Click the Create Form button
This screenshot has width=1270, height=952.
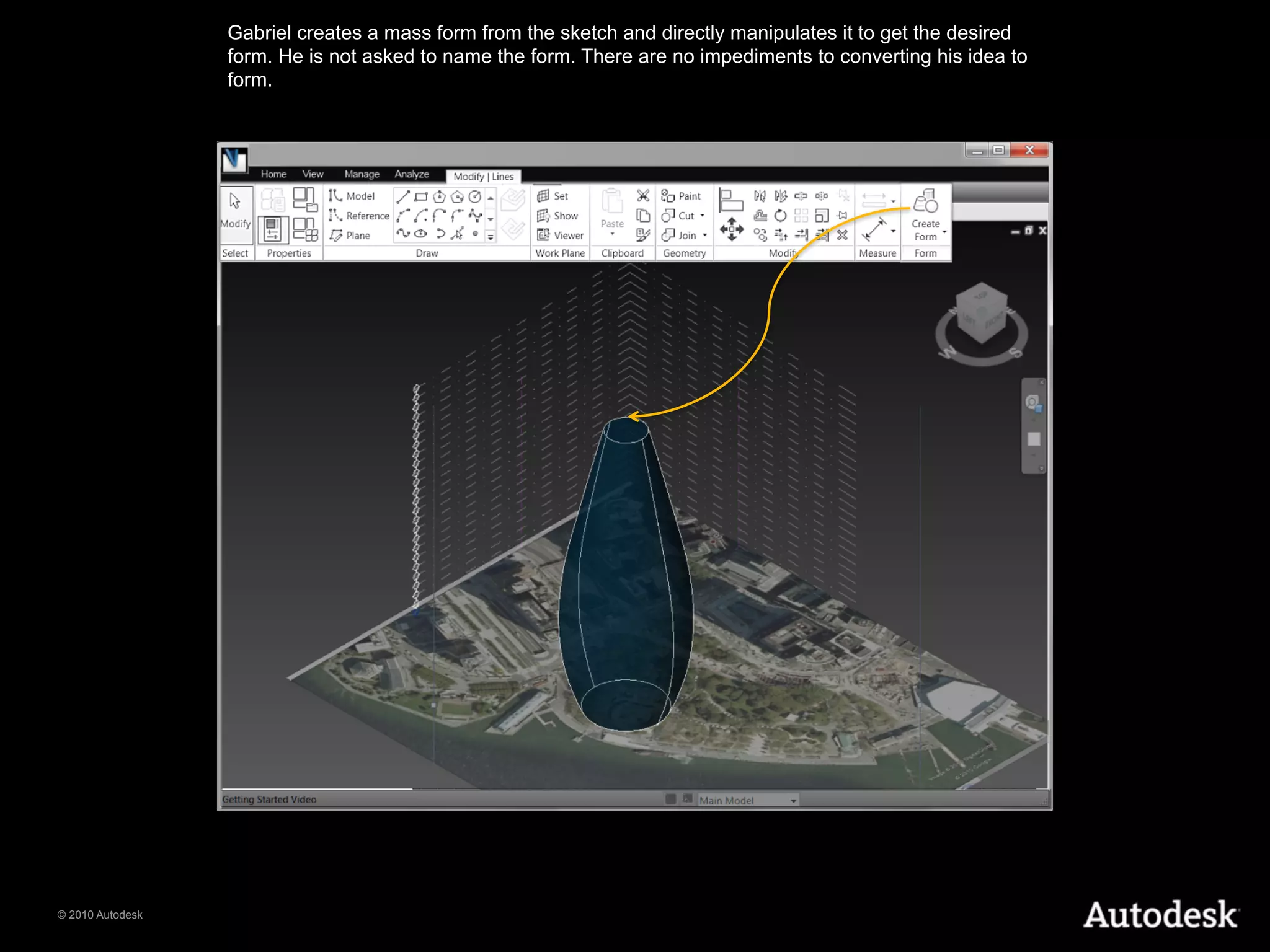click(925, 215)
